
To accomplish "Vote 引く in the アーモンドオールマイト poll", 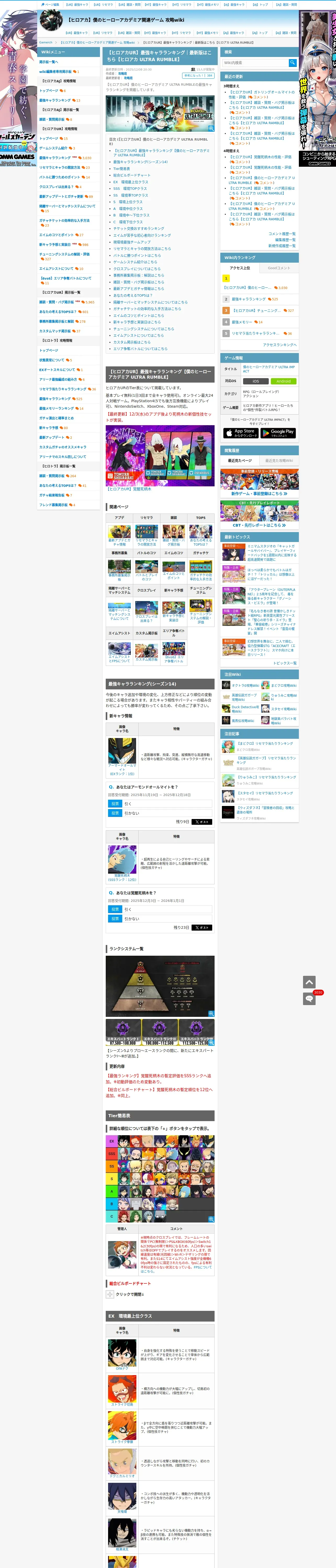I will point(115,804).
